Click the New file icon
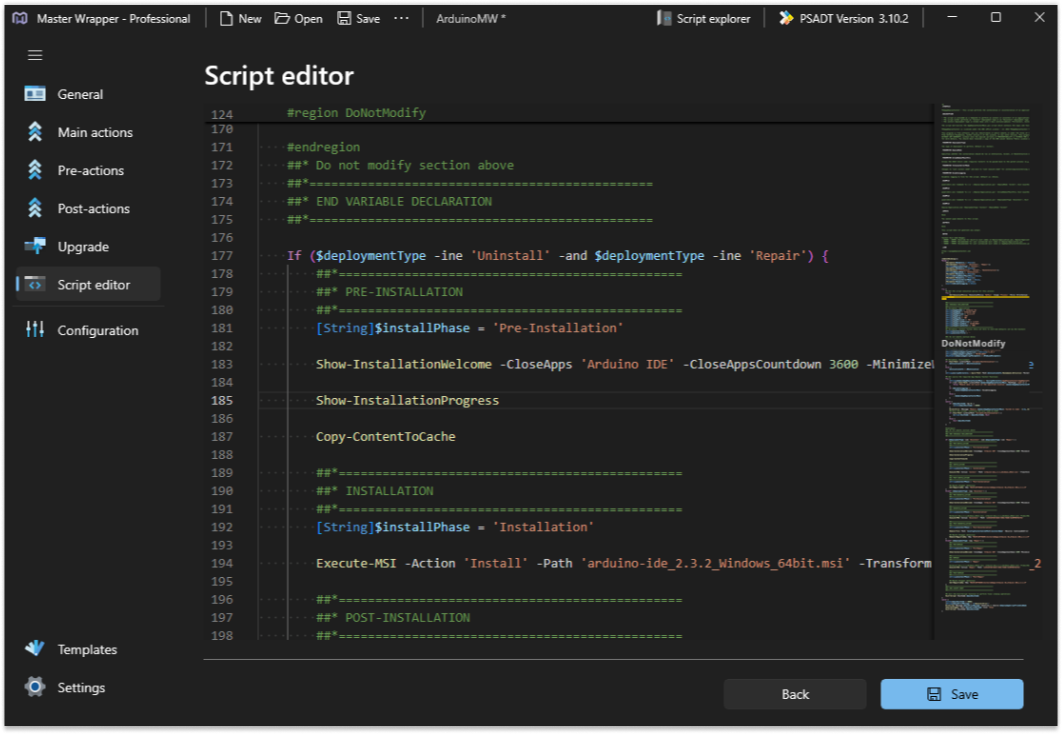This screenshot has height=734, width=1062. pyautogui.click(x=226, y=18)
